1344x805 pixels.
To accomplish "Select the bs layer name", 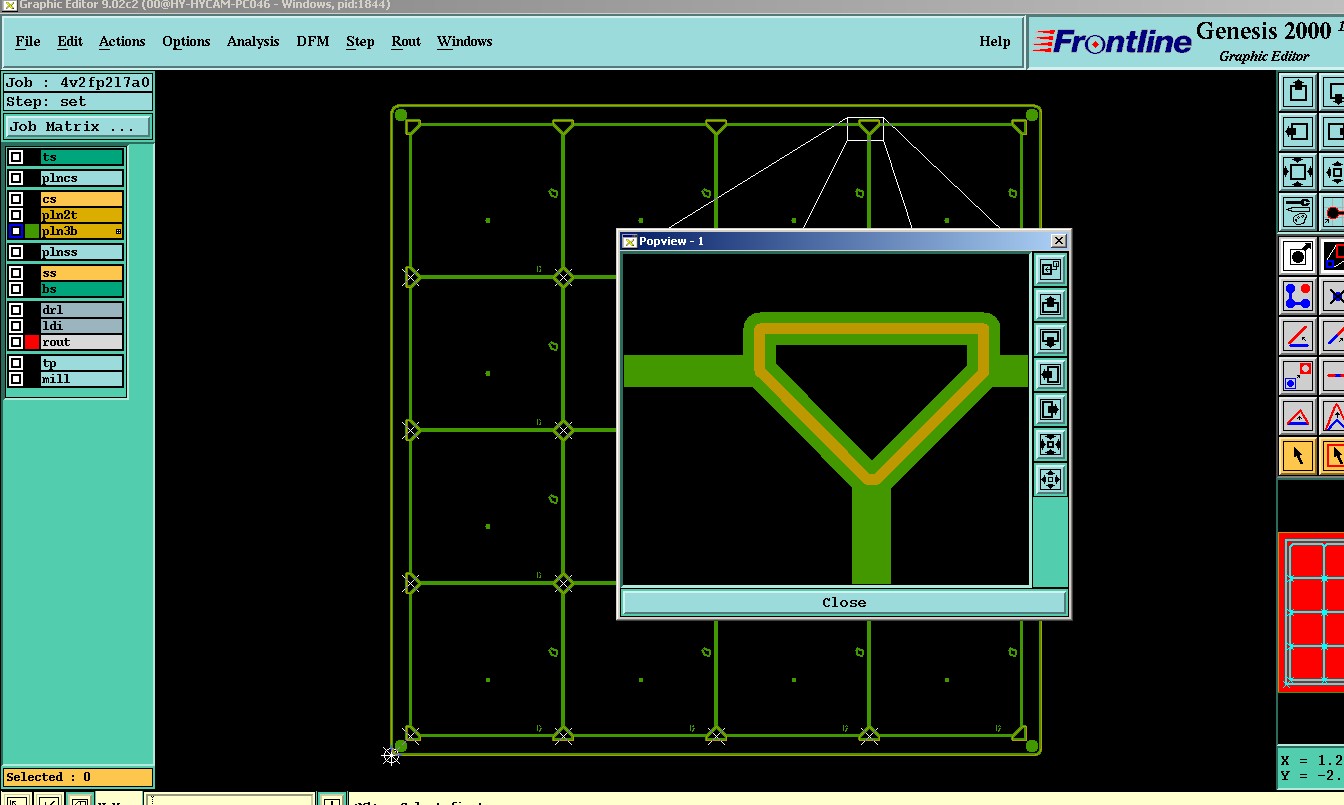I will pyautogui.click(x=82, y=289).
